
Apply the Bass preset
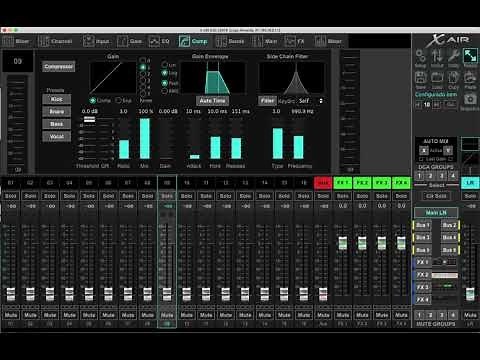pyautogui.click(x=57, y=124)
